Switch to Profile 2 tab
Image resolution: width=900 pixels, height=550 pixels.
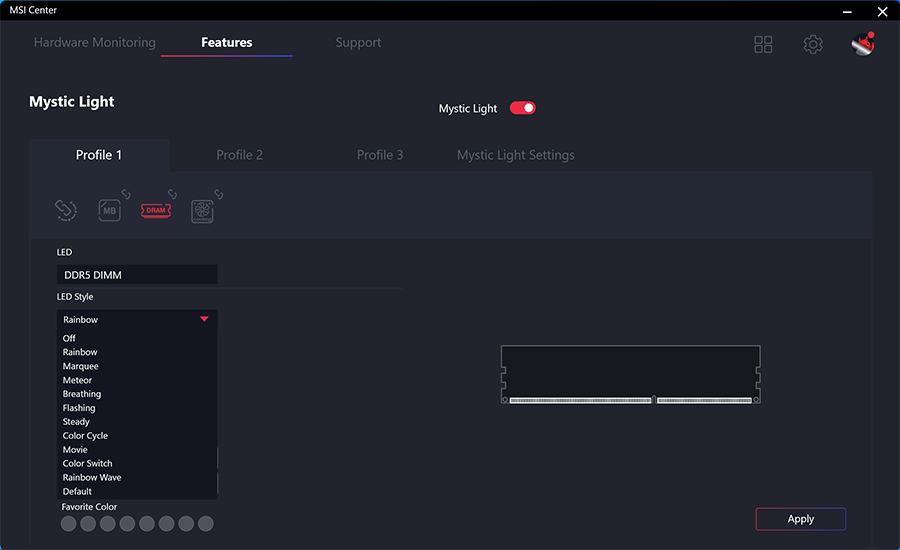point(239,155)
